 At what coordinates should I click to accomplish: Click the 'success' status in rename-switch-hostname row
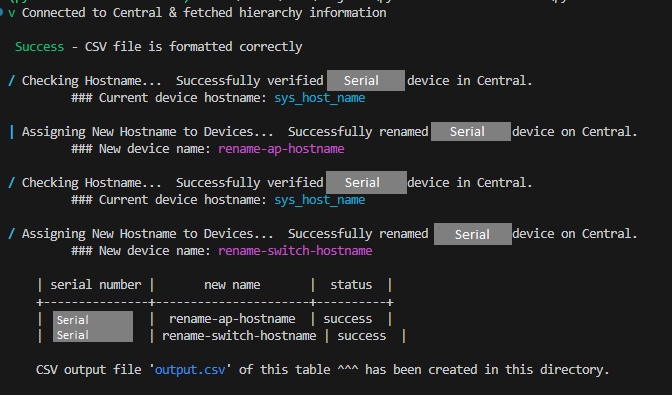point(362,336)
